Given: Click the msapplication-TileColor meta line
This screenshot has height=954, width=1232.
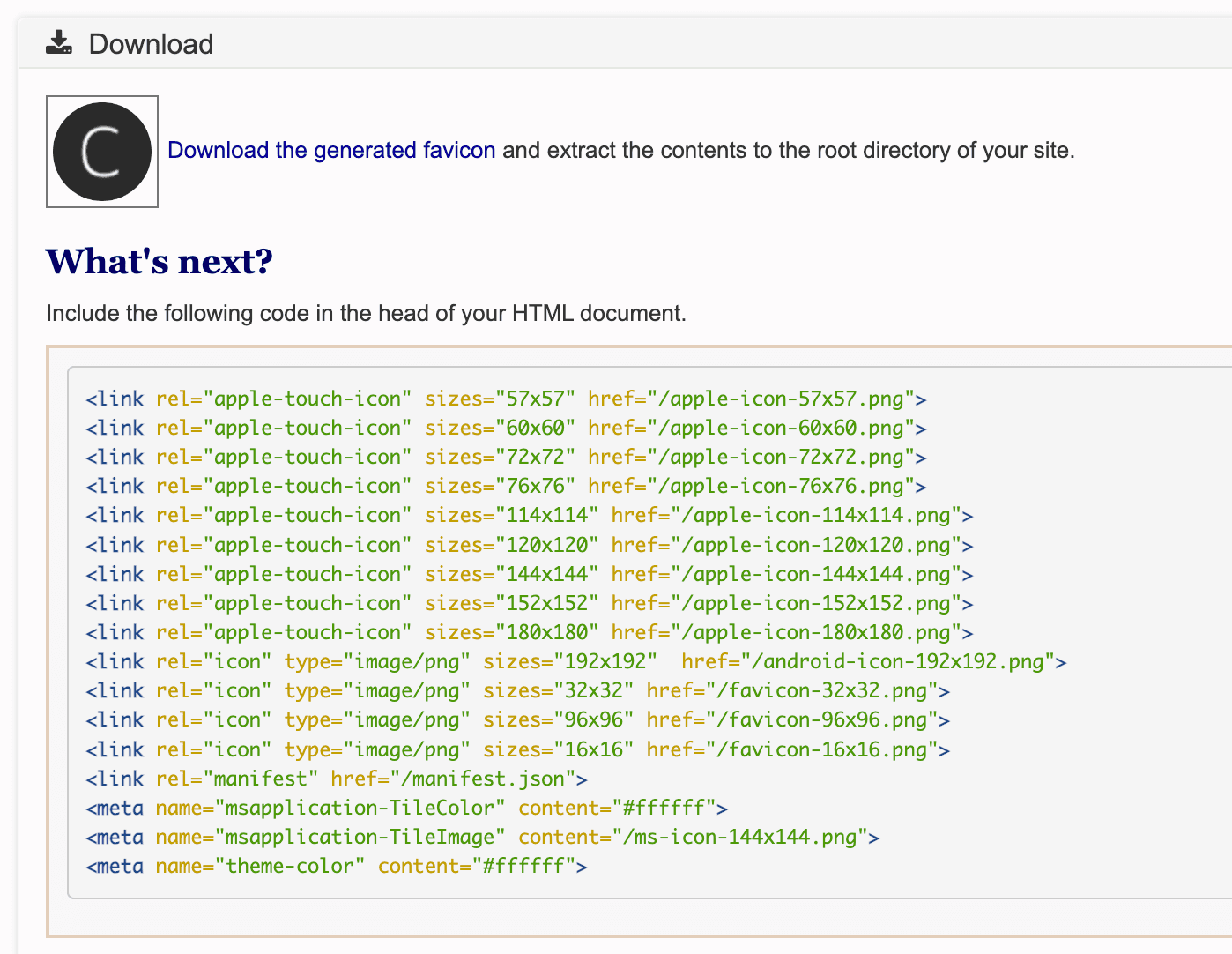Looking at the screenshot, I should (406, 808).
